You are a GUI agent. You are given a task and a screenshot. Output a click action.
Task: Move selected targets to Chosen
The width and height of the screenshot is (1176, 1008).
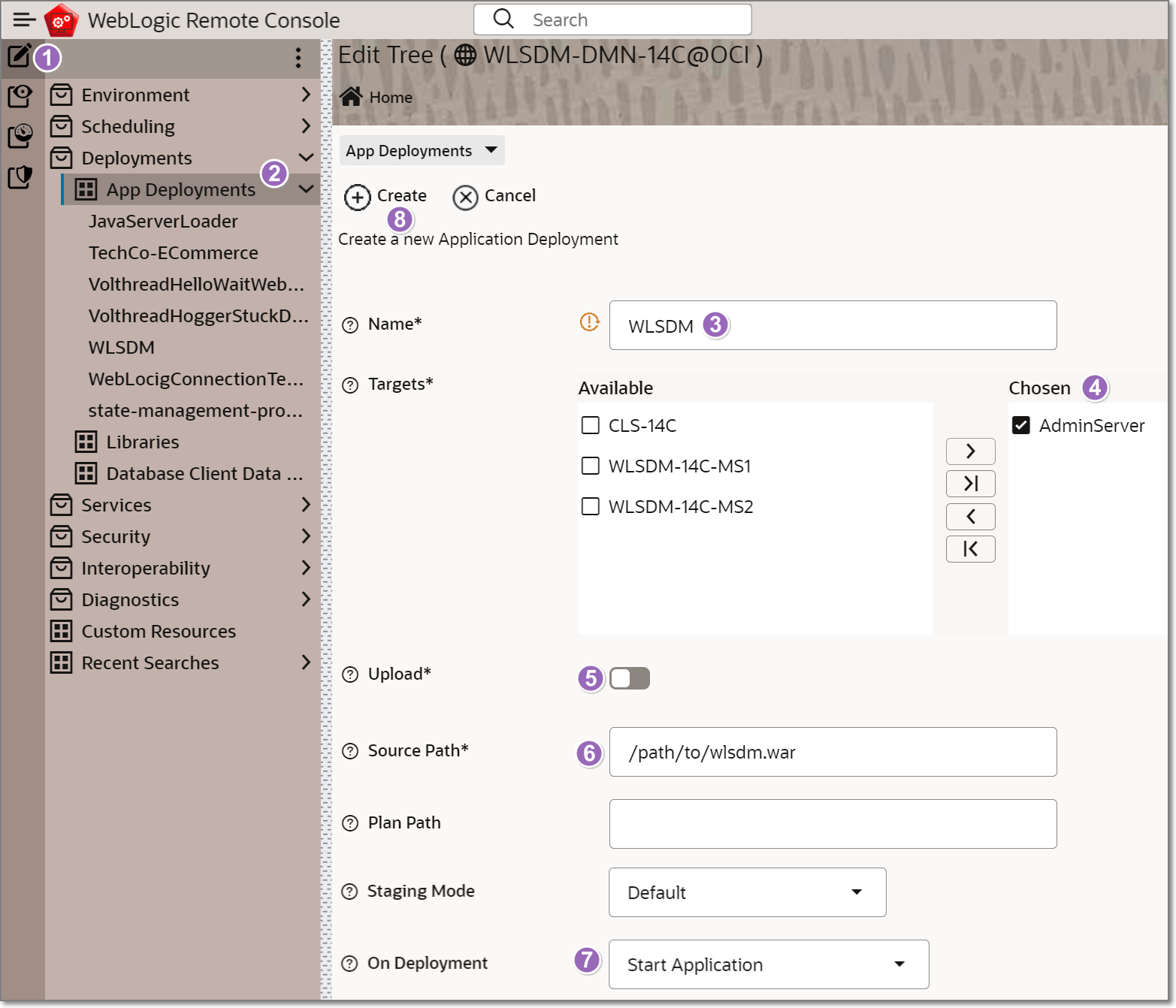pyautogui.click(x=971, y=451)
